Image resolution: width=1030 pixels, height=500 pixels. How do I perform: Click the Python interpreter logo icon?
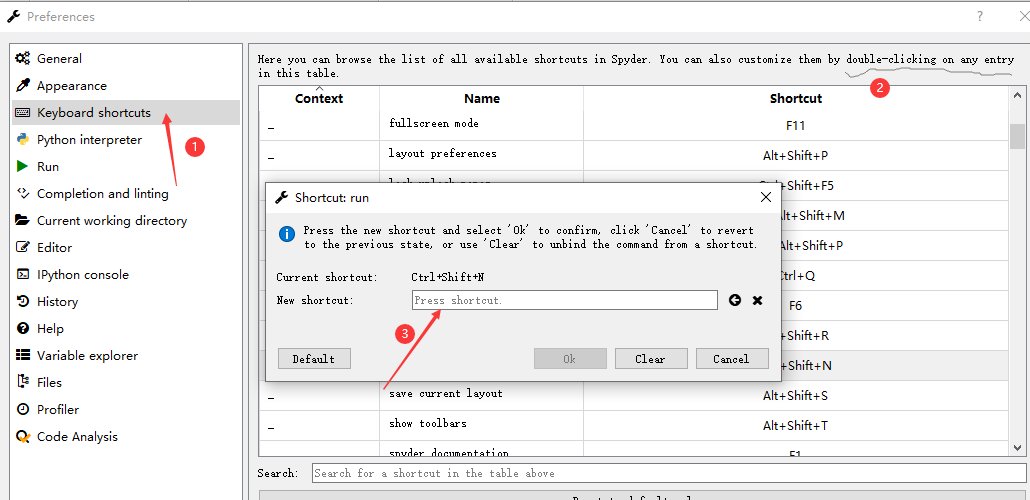pyautogui.click(x=23, y=139)
